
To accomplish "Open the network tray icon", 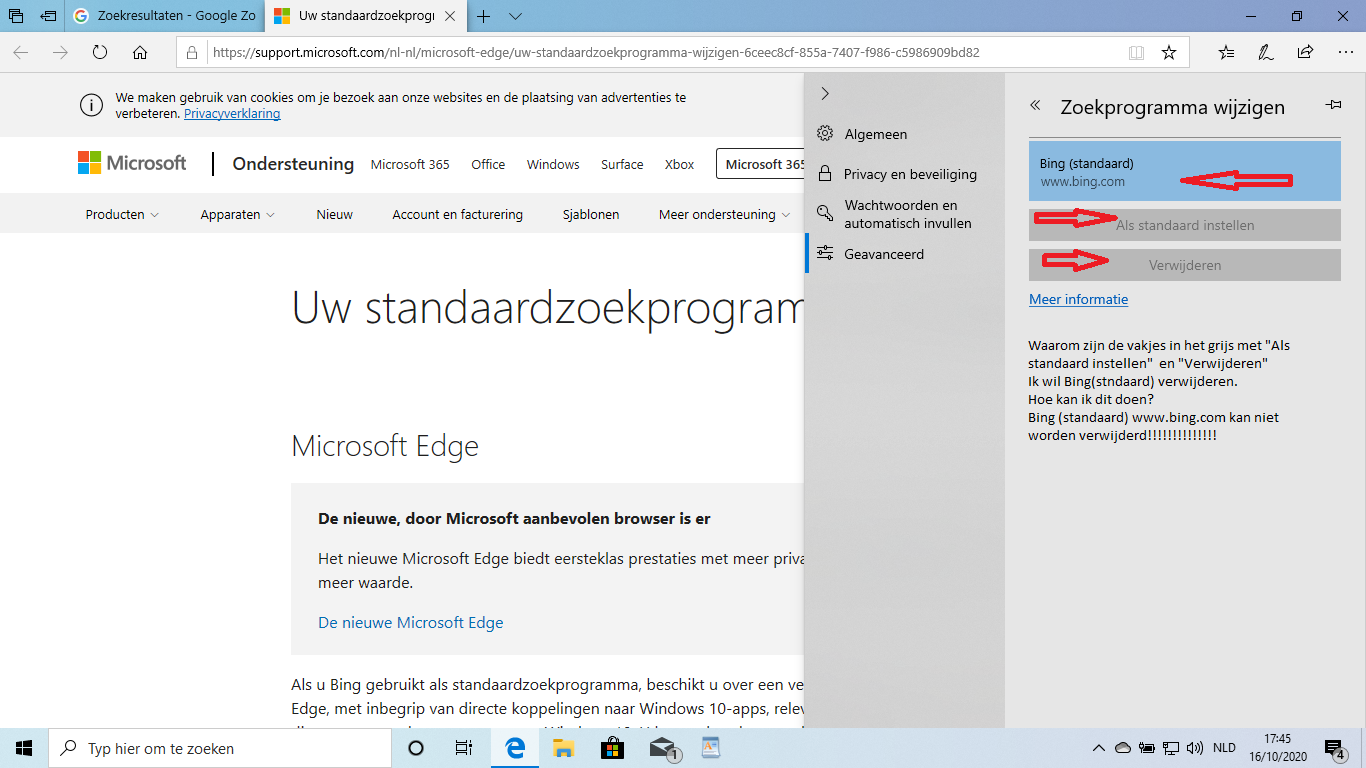I will [x=1171, y=748].
